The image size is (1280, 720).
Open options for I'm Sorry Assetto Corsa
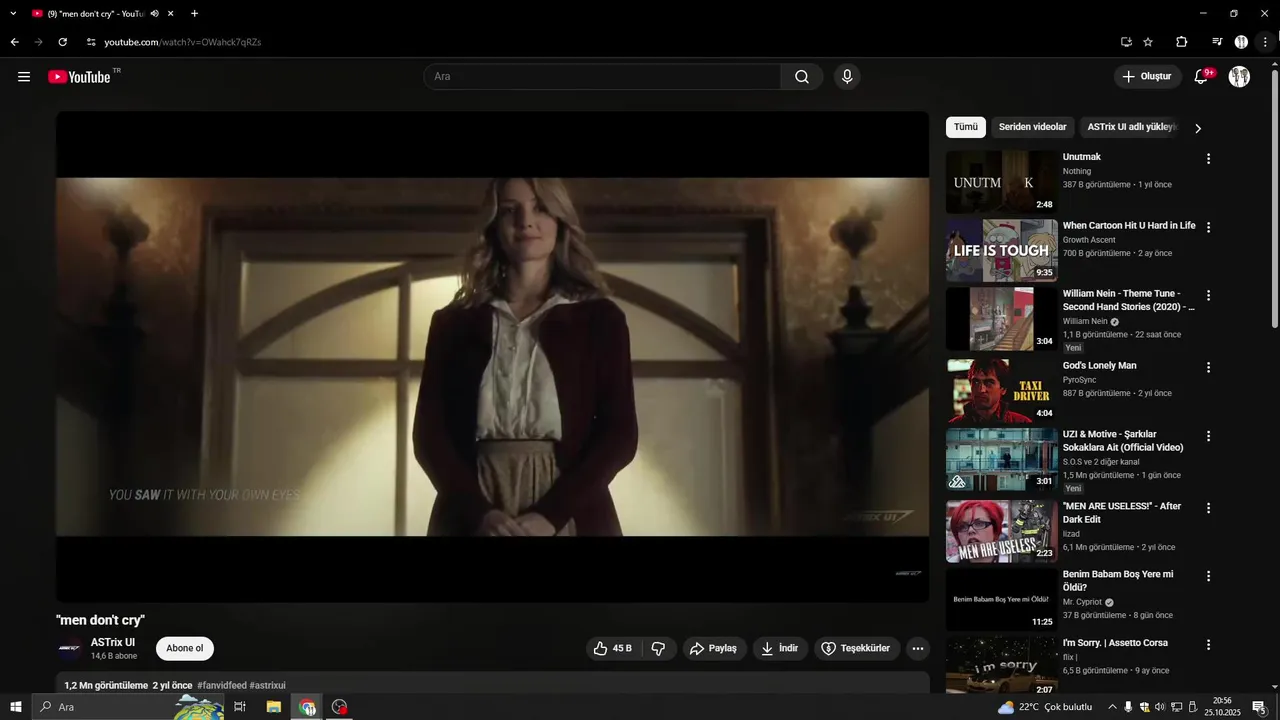[x=1208, y=645]
